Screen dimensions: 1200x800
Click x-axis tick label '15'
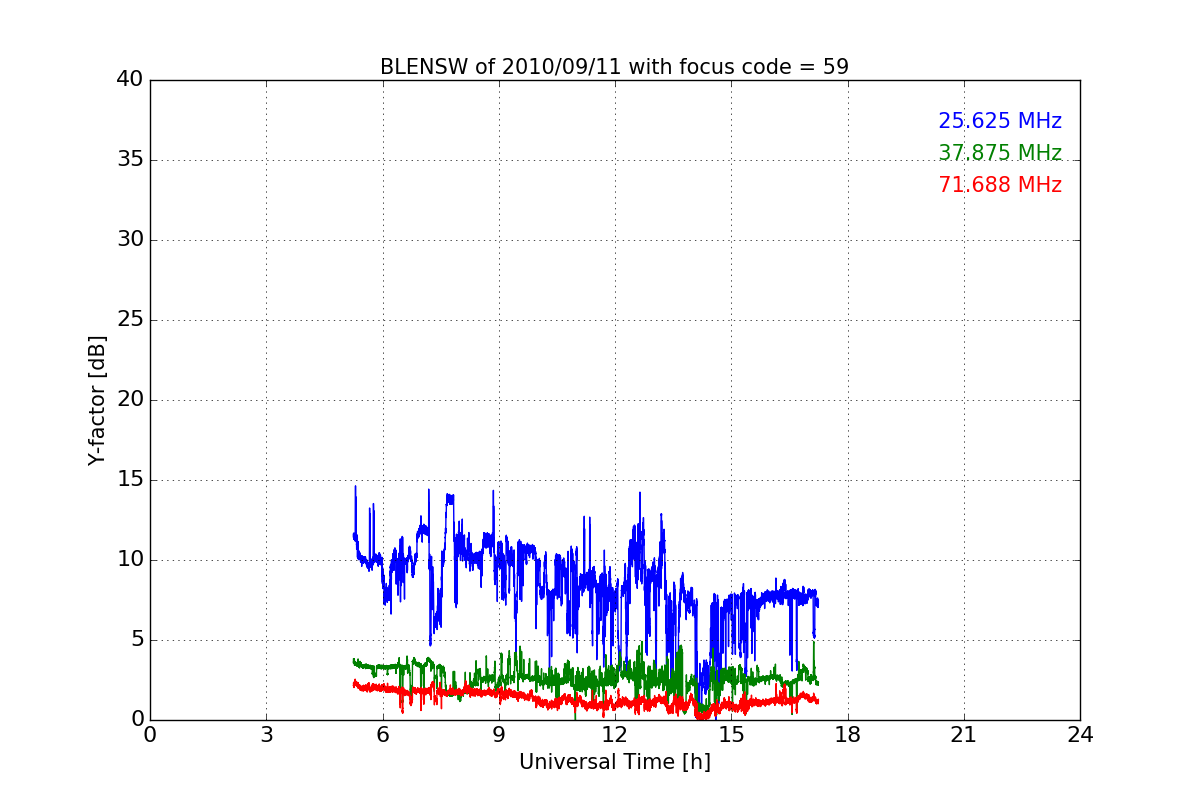coord(731,735)
